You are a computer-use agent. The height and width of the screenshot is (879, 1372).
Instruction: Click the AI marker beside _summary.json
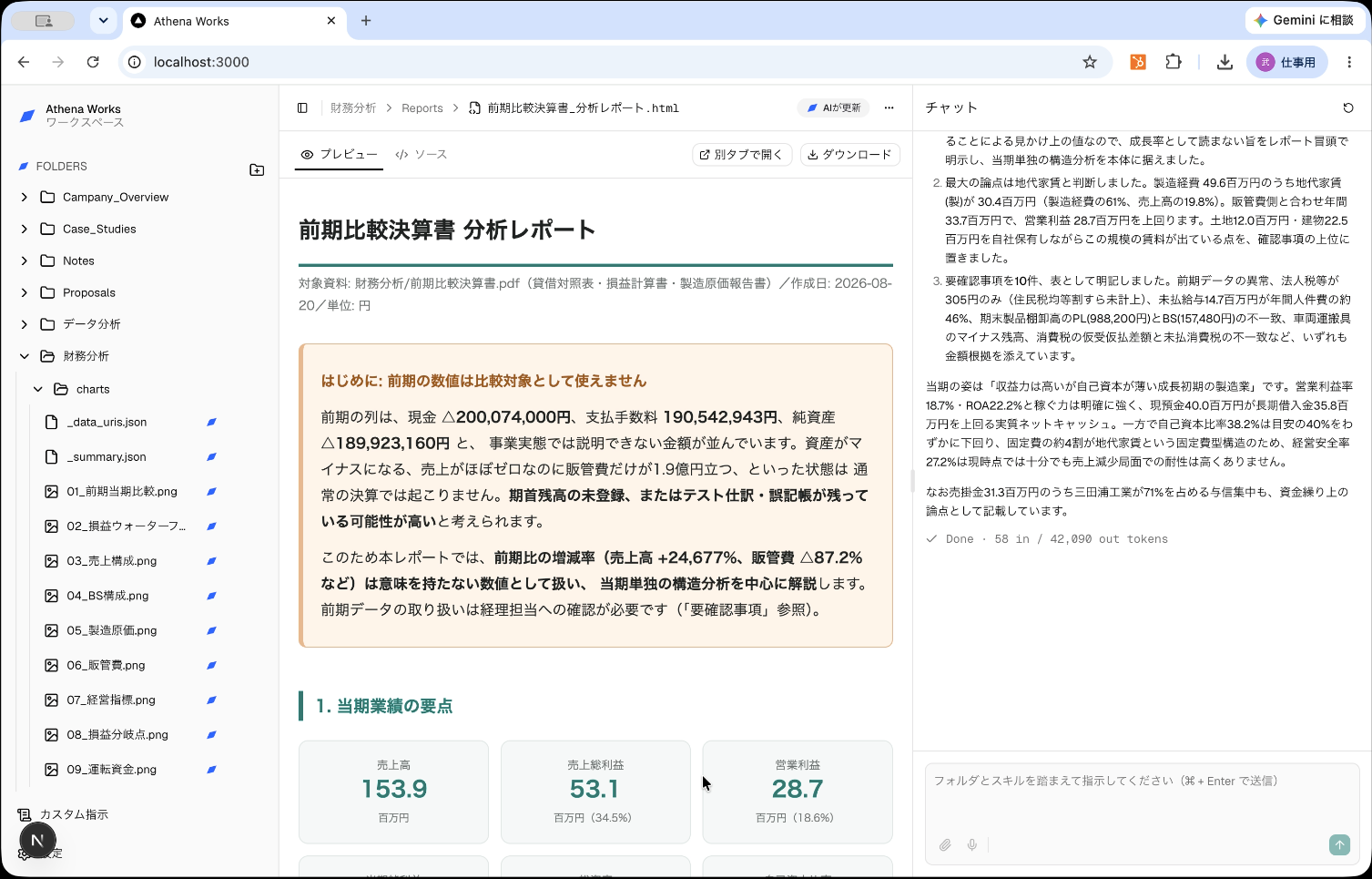pos(211,456)
